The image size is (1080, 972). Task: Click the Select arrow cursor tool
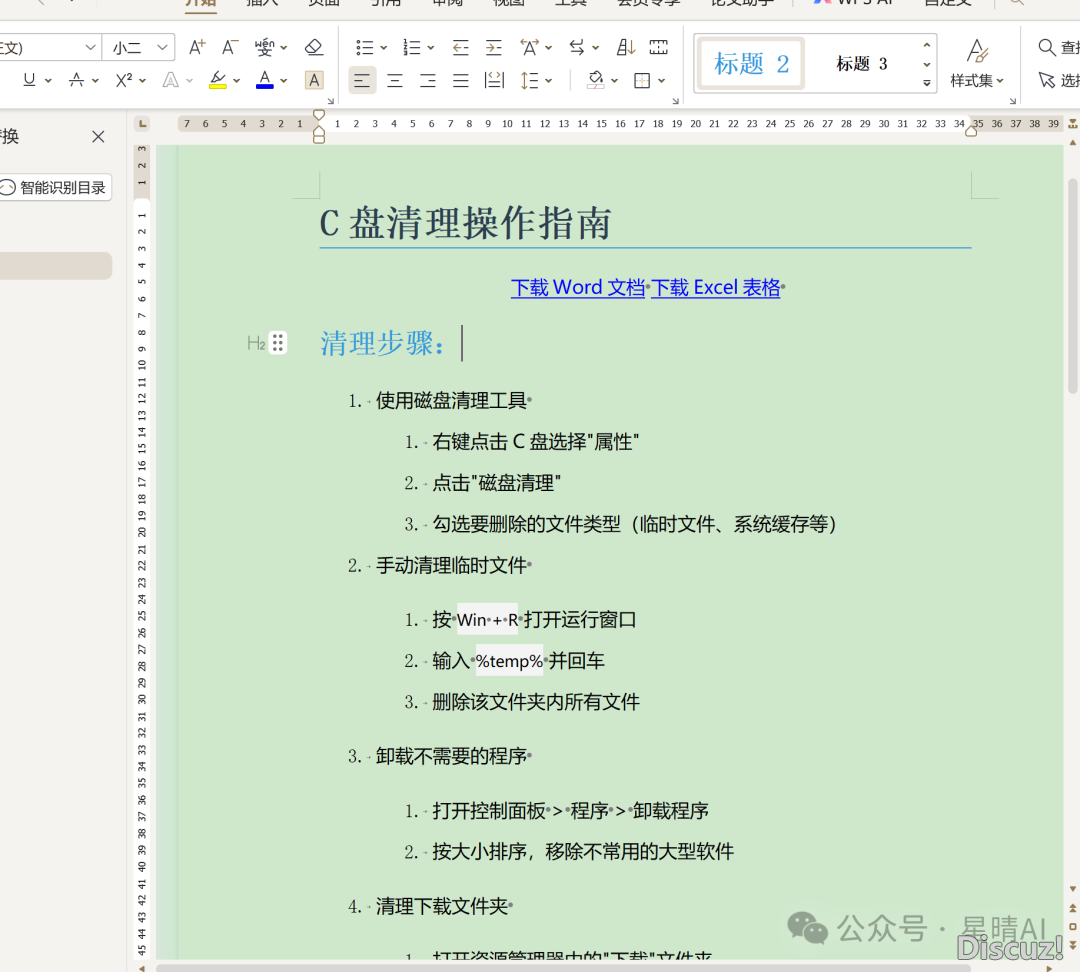1046,81
